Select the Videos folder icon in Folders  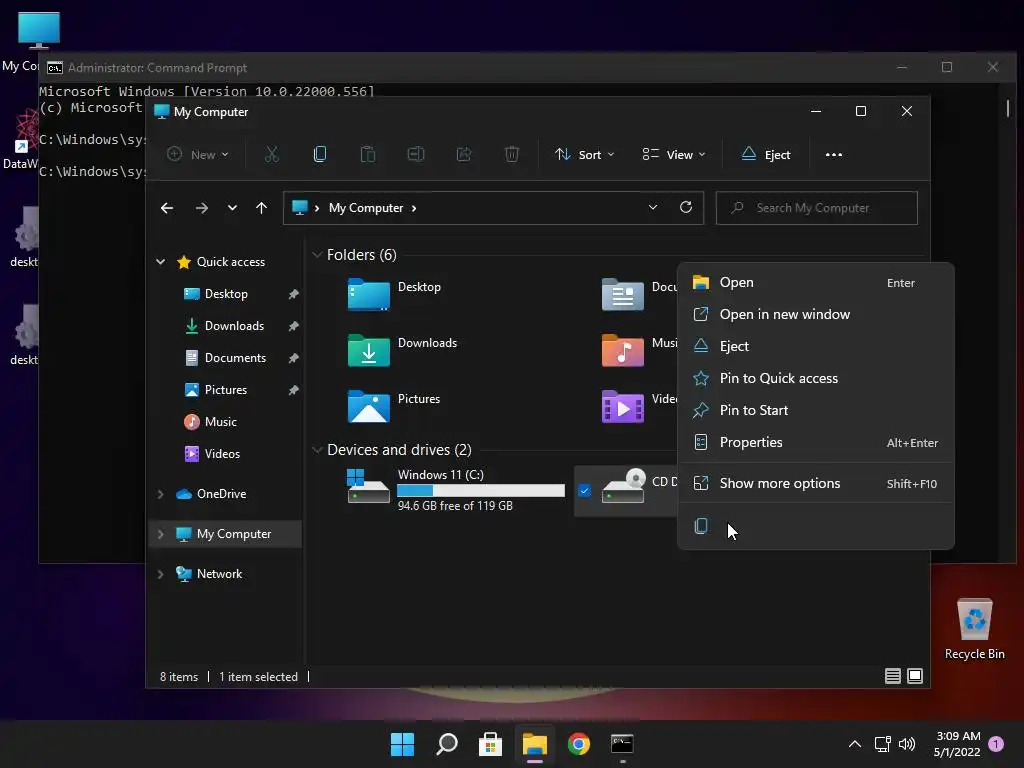click(x=622, y=406)
